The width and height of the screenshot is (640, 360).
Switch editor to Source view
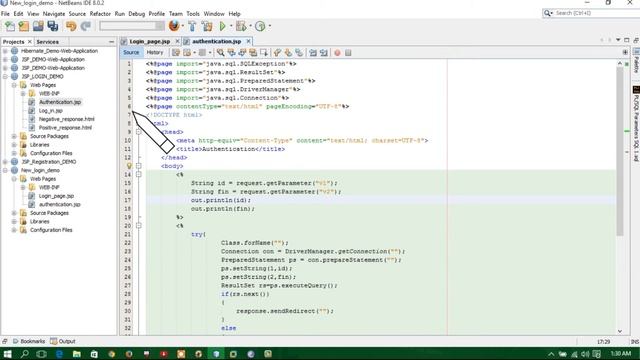pos(131,53)
